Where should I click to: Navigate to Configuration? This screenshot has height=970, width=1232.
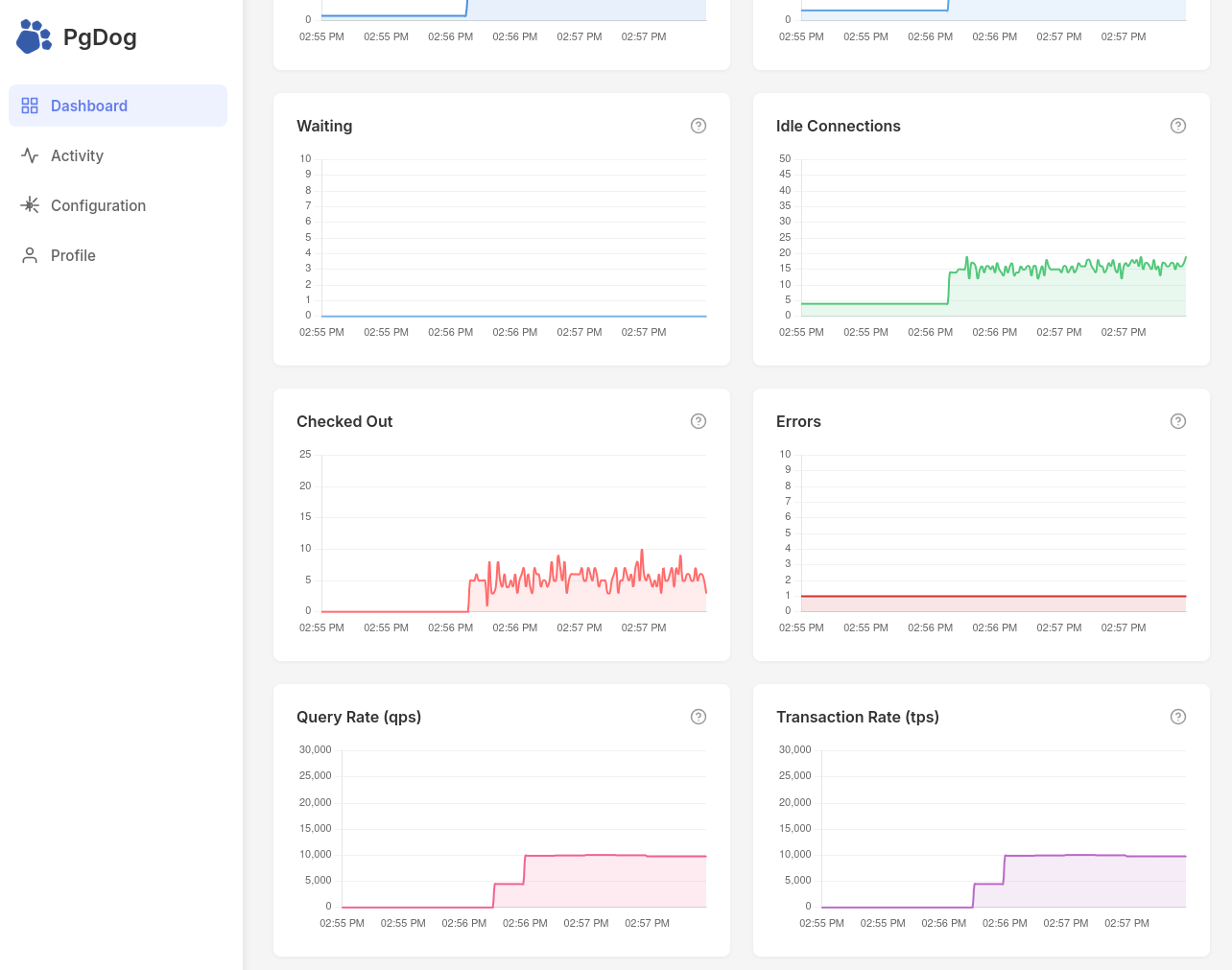[x=98, y=205]
